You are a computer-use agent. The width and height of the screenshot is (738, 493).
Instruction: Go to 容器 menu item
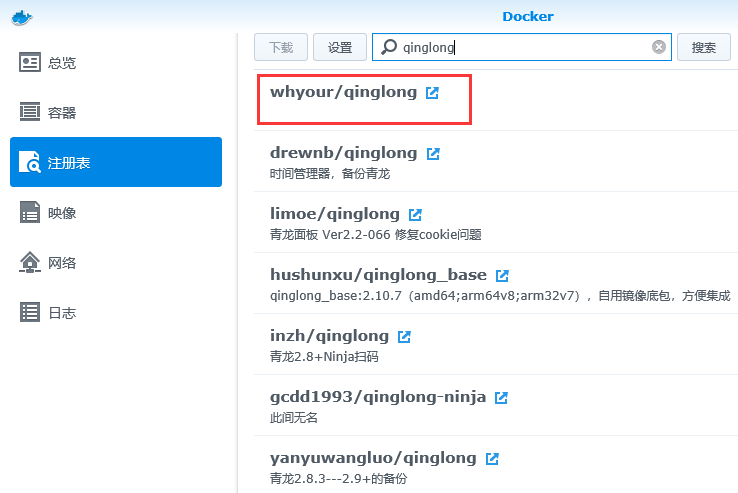click(x=116, y=112)
